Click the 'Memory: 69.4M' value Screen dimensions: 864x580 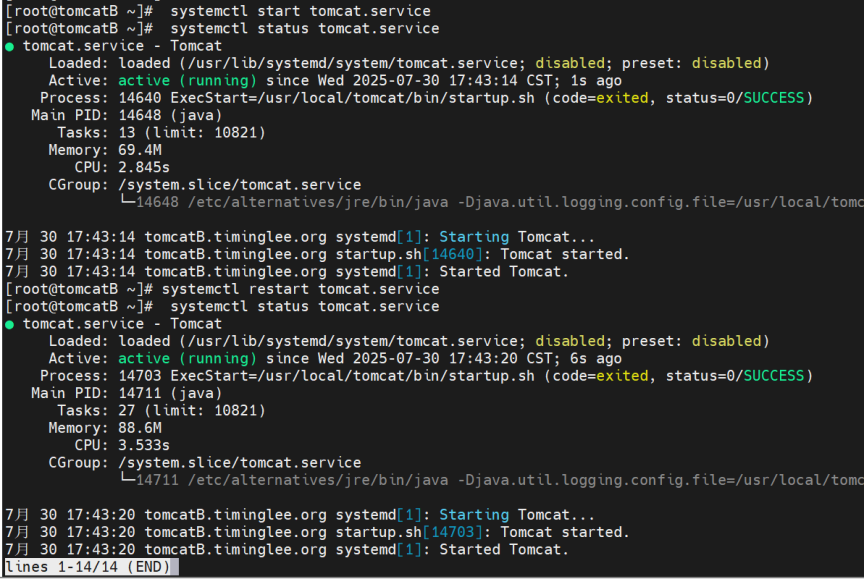pyautogui.click(x=140, y=150)
